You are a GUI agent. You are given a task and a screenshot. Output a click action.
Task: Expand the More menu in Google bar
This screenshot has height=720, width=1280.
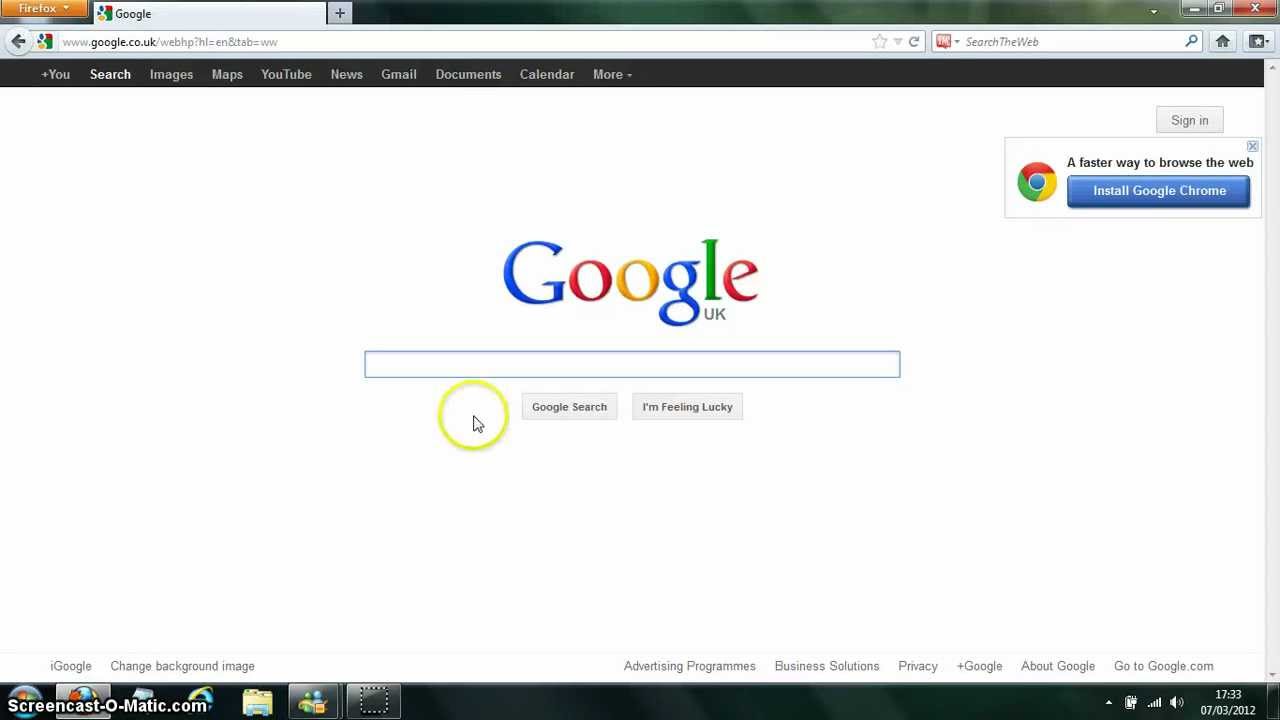coord(612,74)
